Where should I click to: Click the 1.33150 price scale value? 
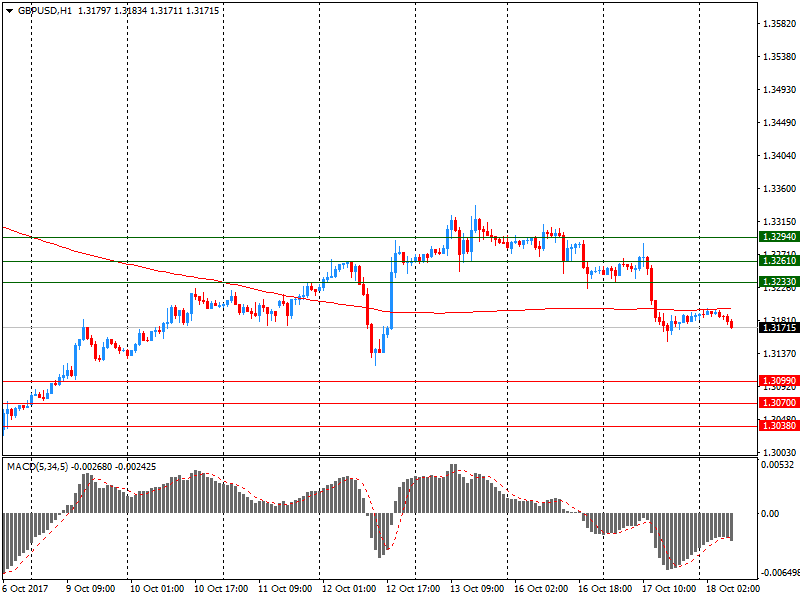(x=780, y=222)
